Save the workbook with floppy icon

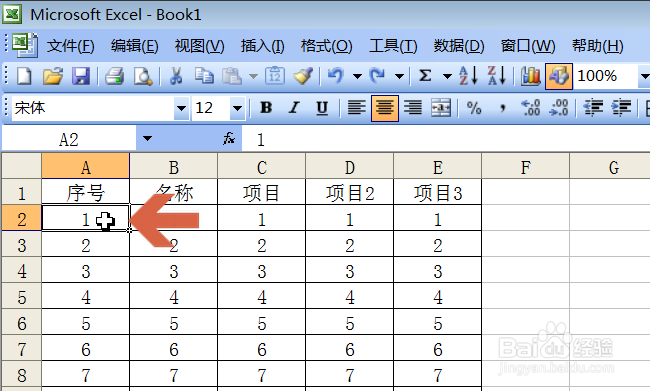[81, 76]
